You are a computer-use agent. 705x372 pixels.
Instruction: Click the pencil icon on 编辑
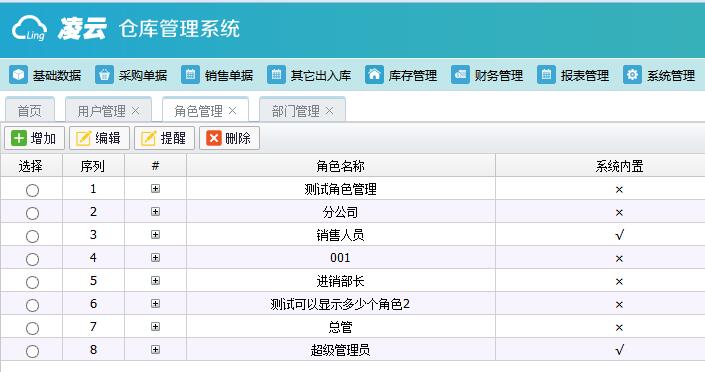pyautogui.click(x=84, y=138)
